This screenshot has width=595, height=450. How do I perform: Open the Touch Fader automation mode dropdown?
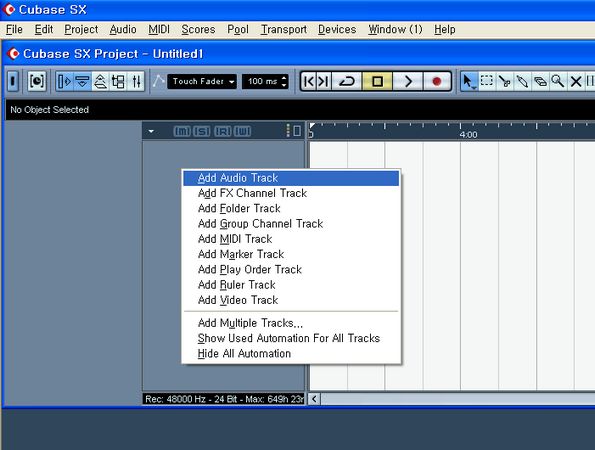pyautogui.click(x=202, y=81)
